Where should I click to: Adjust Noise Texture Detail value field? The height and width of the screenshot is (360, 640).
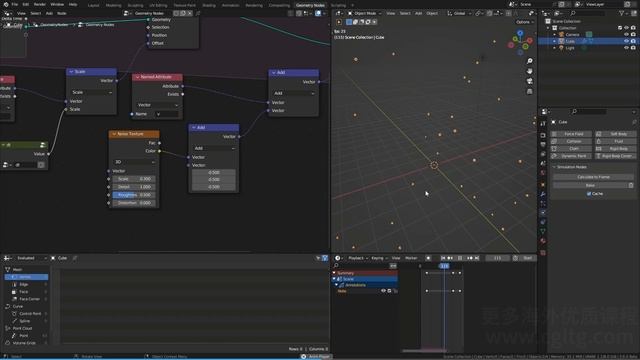pos(134,187)
